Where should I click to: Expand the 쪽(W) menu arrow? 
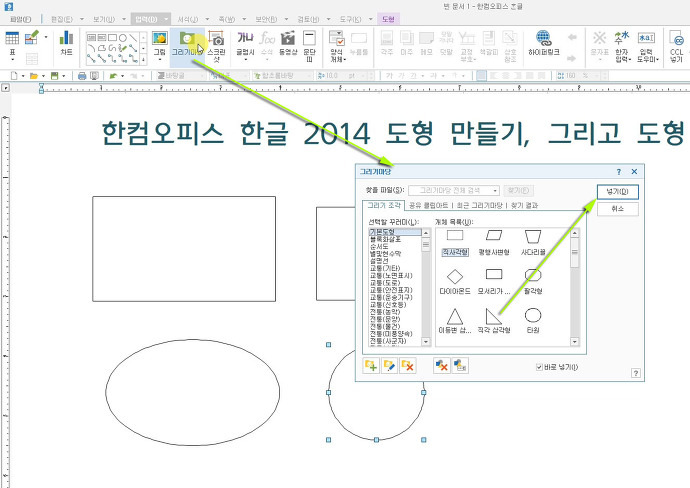pos(244,19)
